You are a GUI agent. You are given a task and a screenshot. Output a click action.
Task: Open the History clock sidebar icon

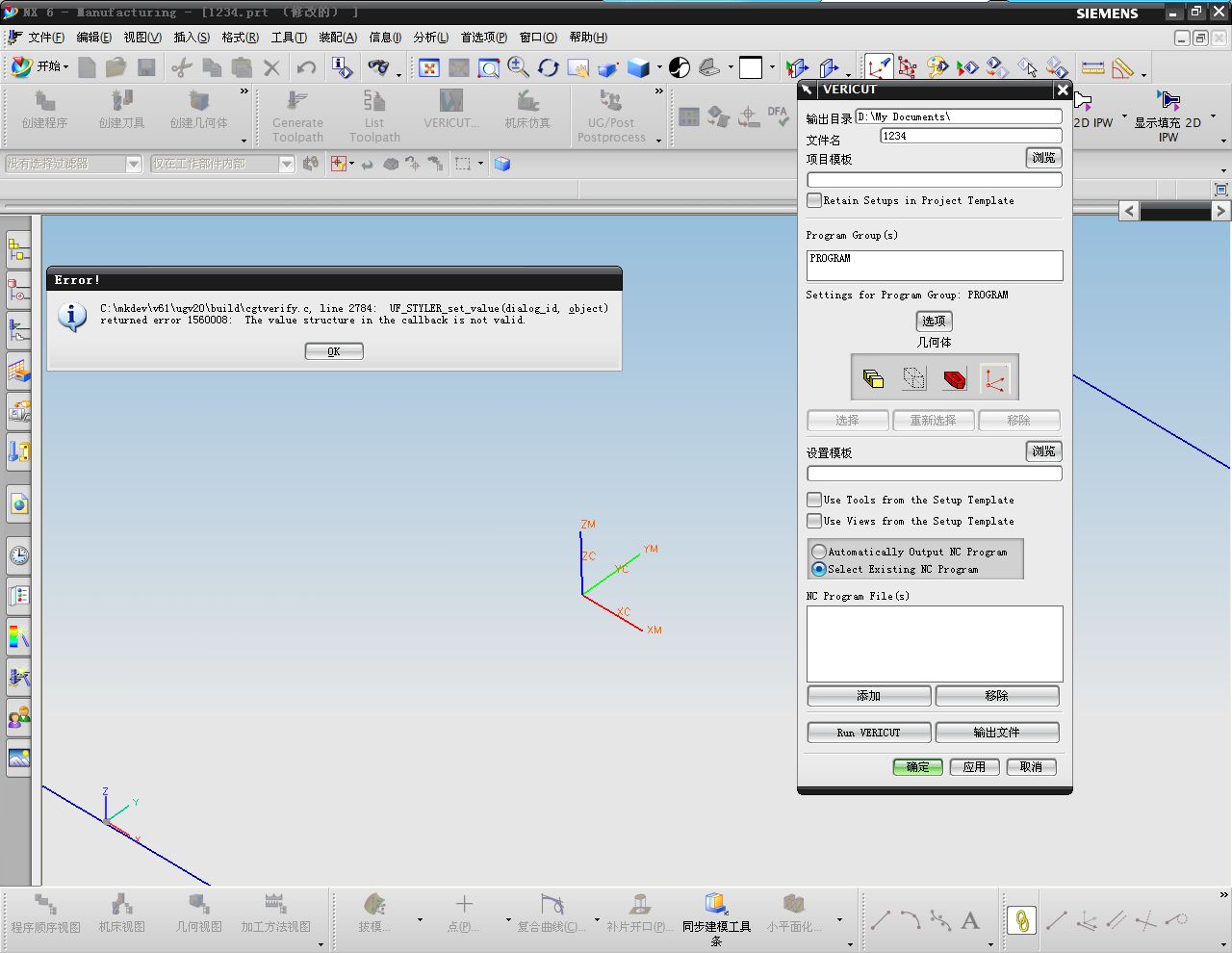18,555
